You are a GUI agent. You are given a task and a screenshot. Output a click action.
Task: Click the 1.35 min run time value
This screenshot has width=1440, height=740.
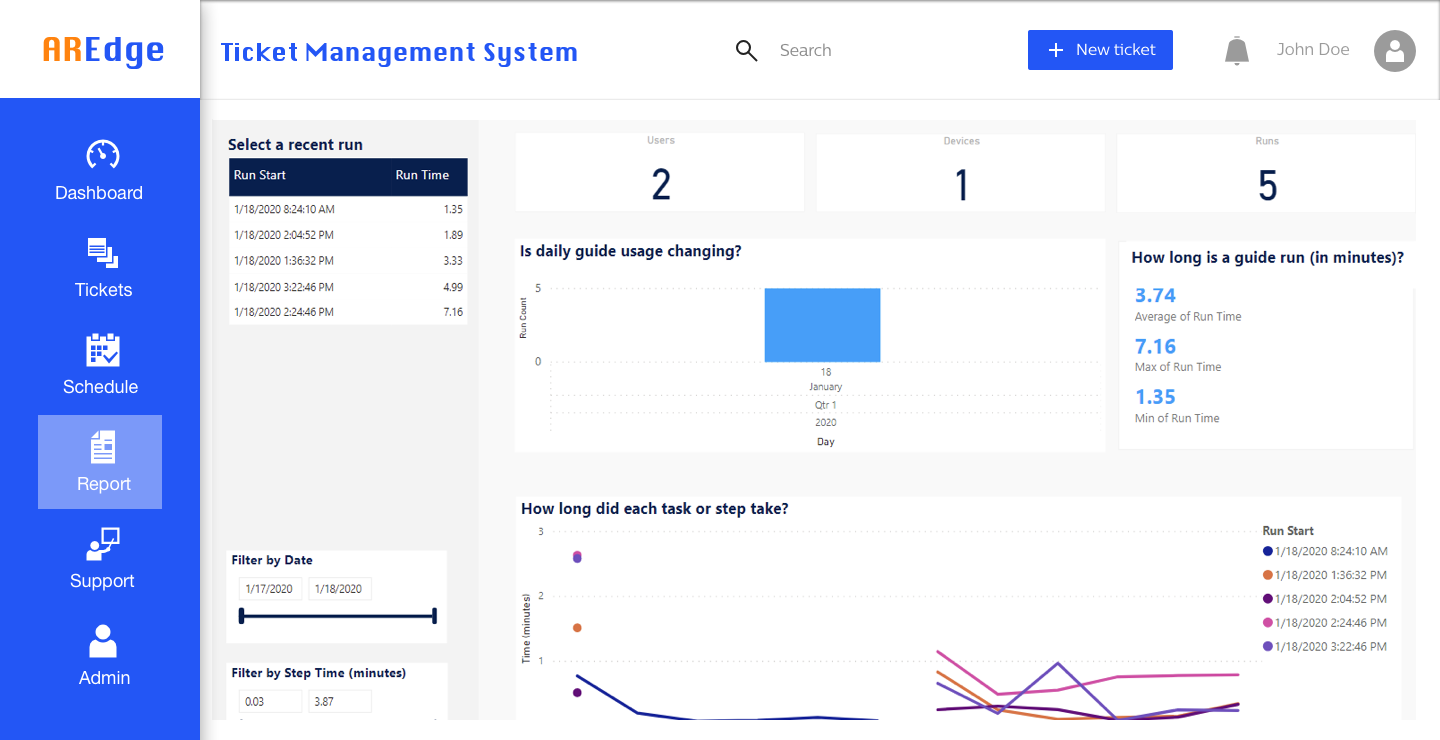pos(1155,397)
